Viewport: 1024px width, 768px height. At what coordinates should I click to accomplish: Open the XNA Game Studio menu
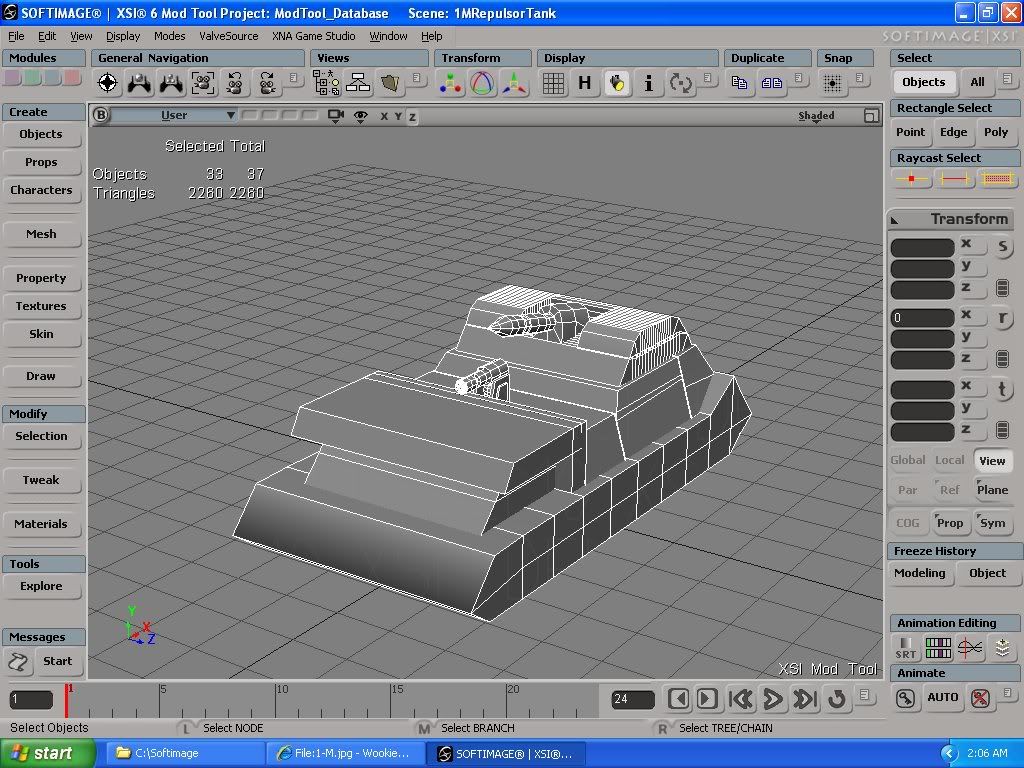click(x=313, y=36)
